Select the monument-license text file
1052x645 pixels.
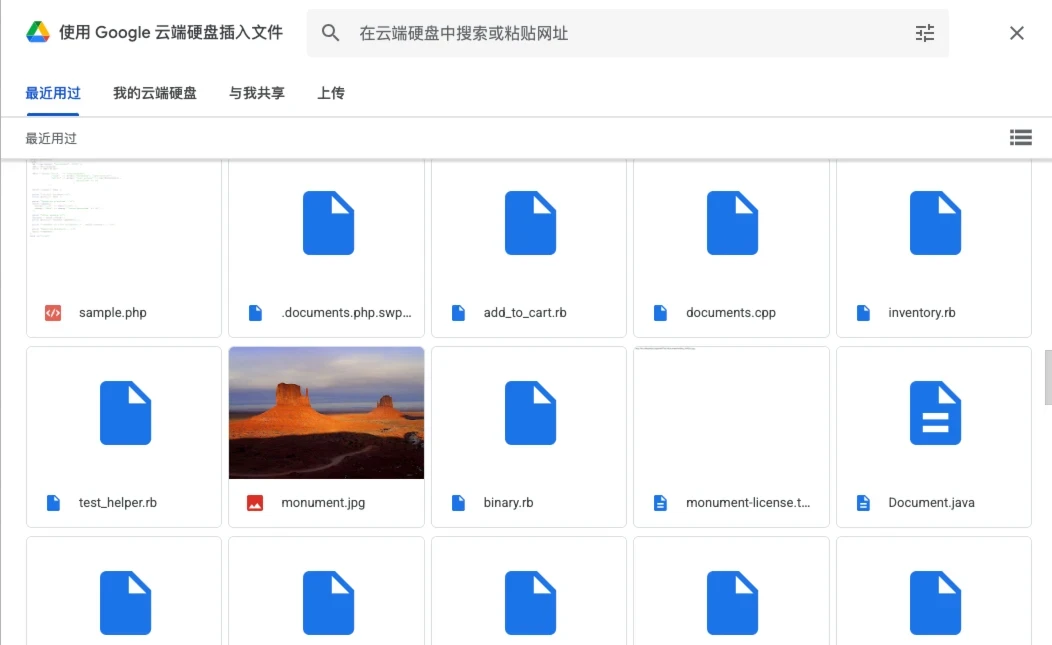[731, 437]
